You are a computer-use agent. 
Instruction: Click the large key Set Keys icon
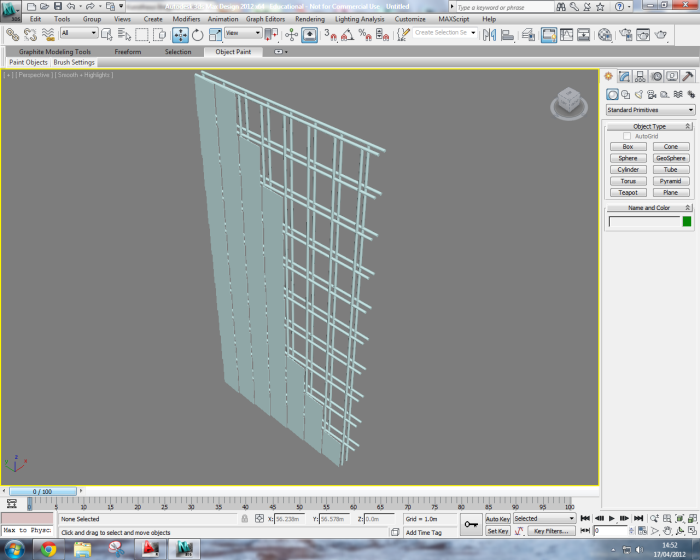coord(471,524)
